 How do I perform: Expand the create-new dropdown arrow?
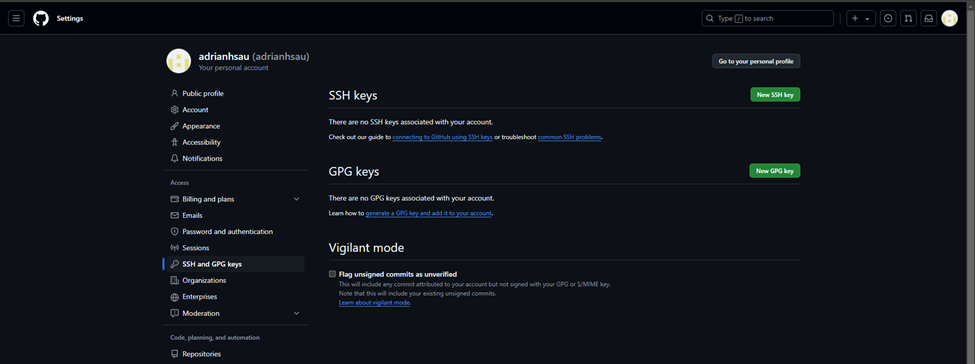coord(867,19)
